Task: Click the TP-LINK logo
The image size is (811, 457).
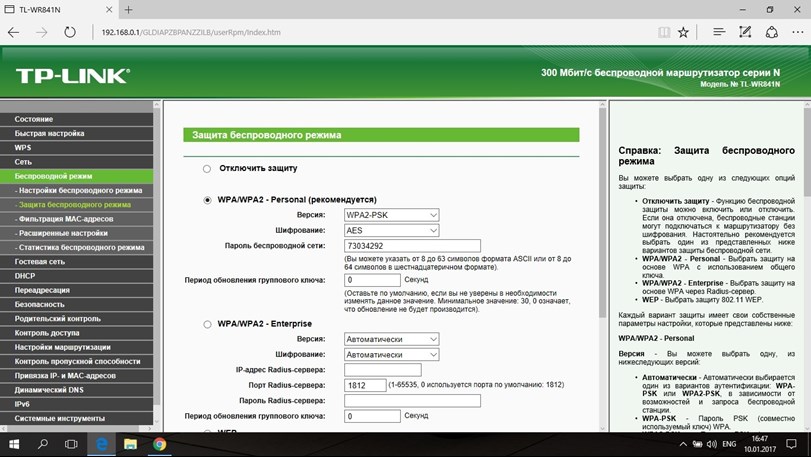Action: (x=72, y=76)
